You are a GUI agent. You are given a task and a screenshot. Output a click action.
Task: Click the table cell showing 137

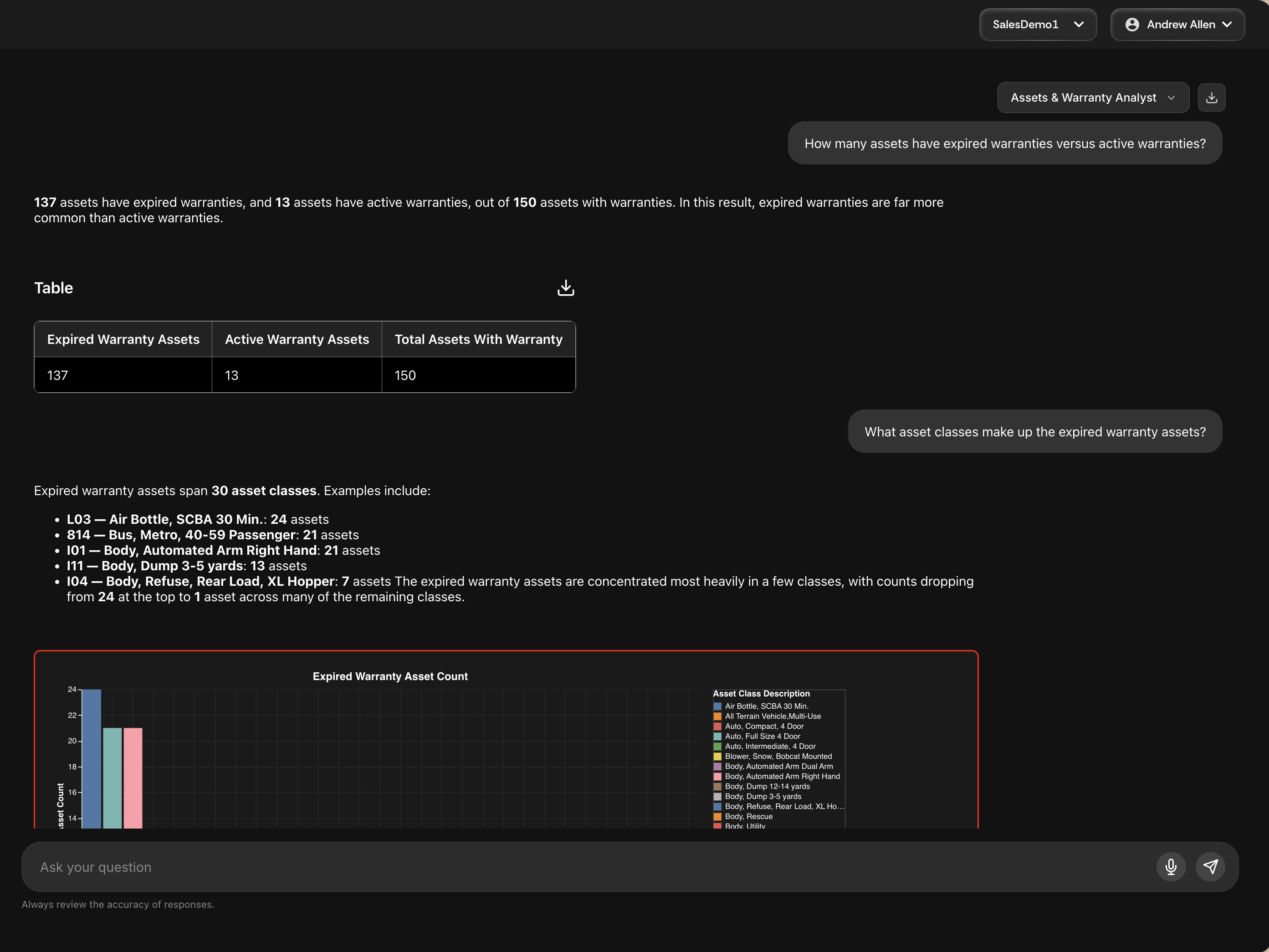click(123, 375)
